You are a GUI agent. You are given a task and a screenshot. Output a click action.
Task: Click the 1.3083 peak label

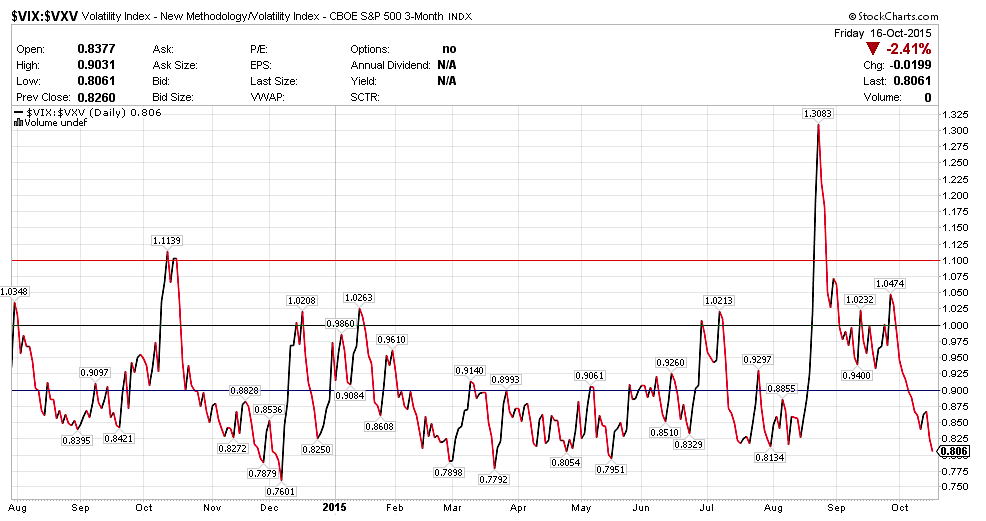point(817,114)
